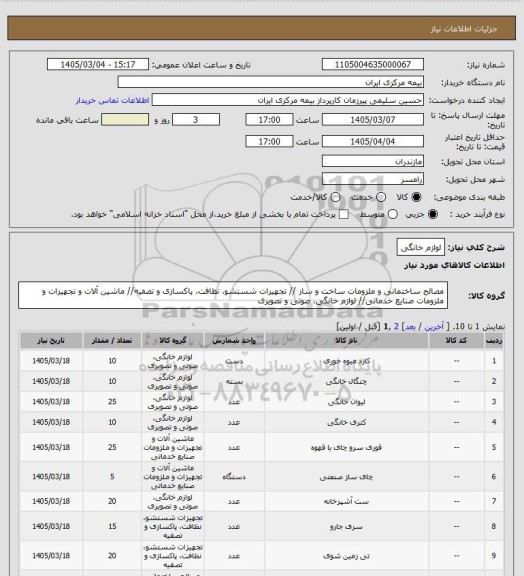Open the بعد (next) page link
Viewport: 524px width, 576px height.
point(410,327)
